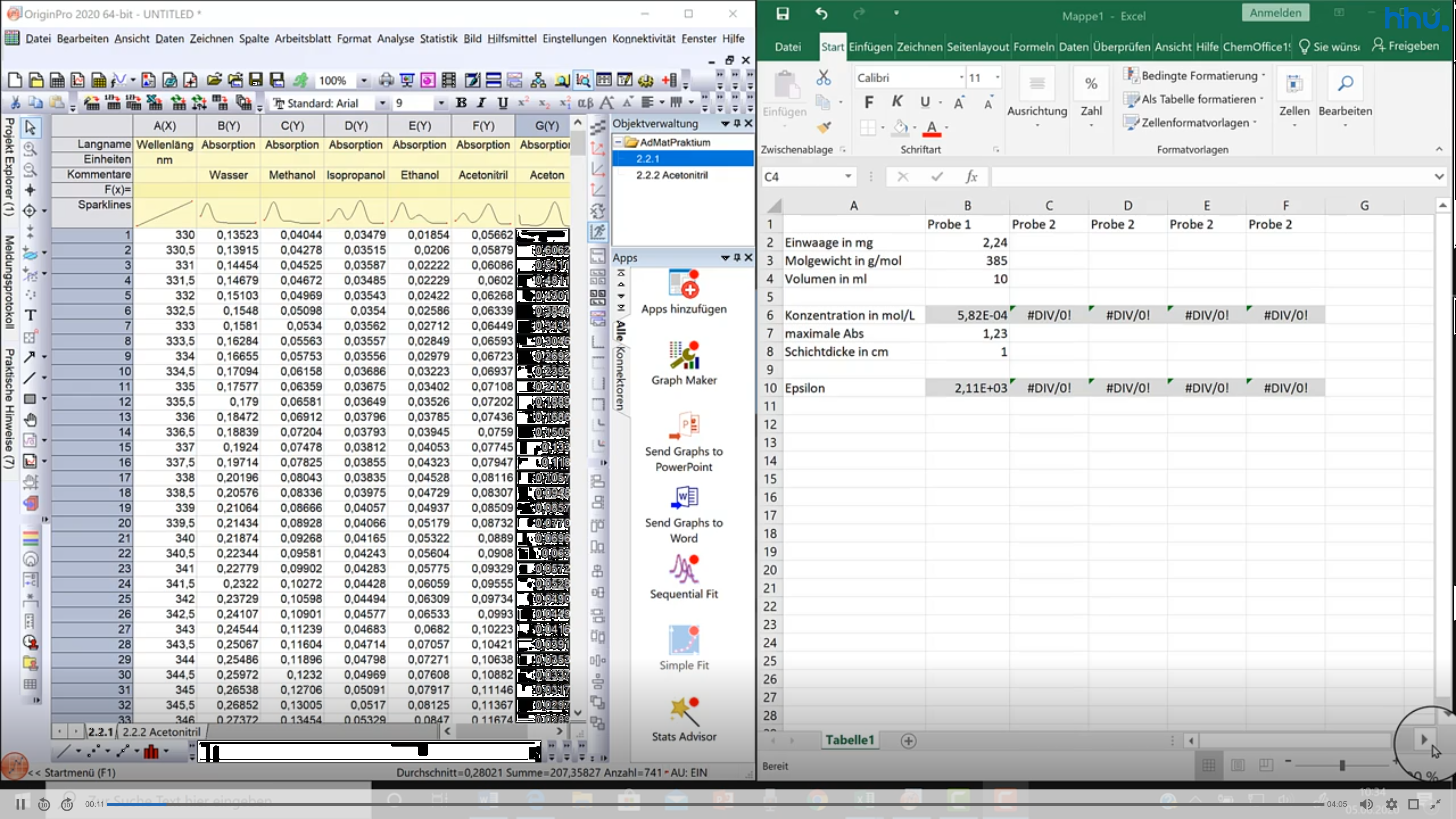Open Excel font name Calibri dropdown
This screenshot has width=1456, height=819.
[x=962, y=77]
